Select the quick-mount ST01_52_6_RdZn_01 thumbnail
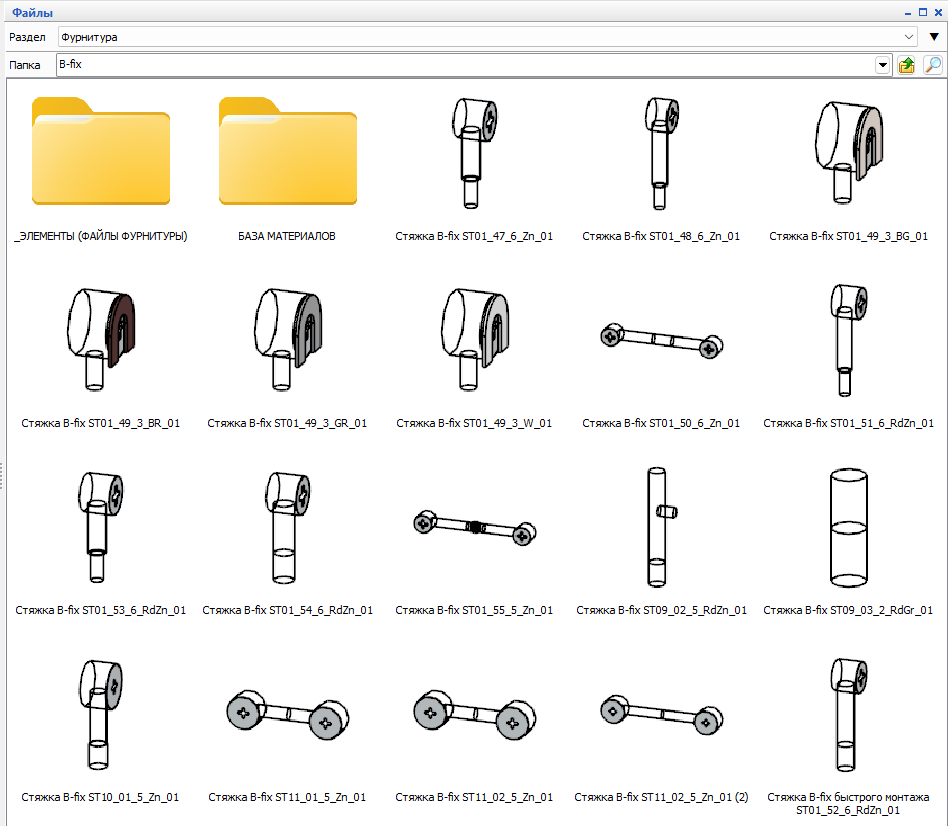Viewport: 948px width, 826px height. 848,715
